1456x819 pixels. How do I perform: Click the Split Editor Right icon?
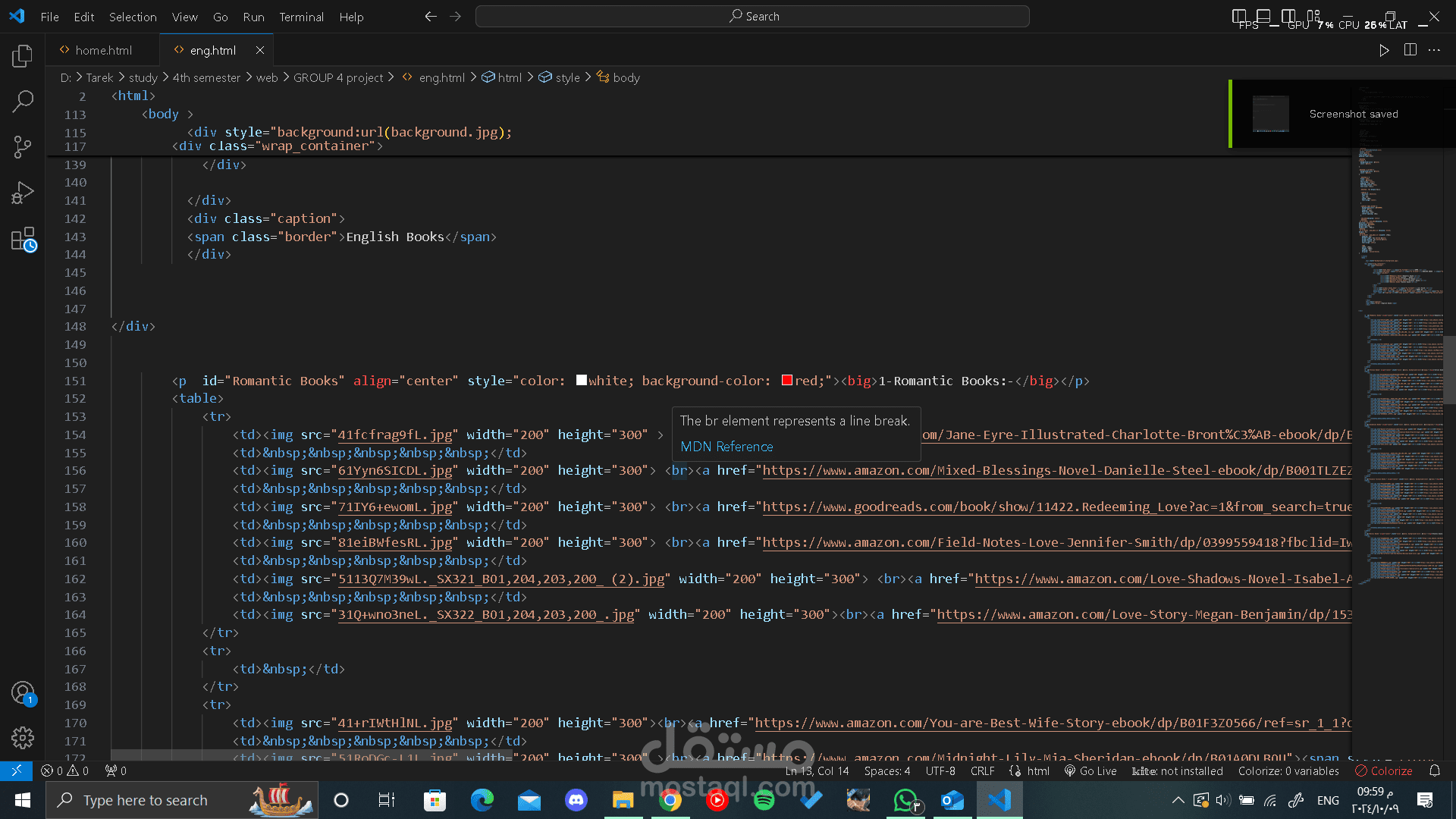tap(1410, 50)
